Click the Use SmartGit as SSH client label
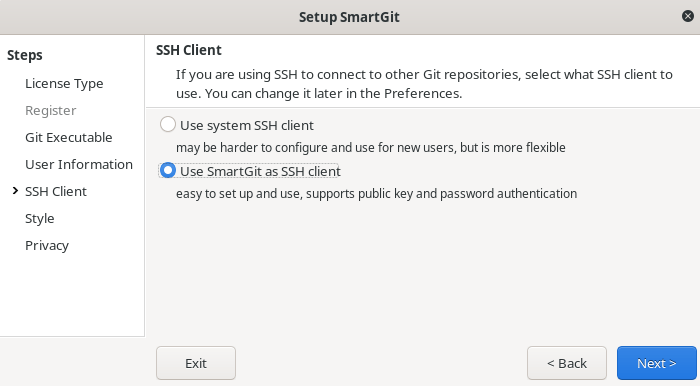This screenshot has height=386, width=700. (260, 171)
